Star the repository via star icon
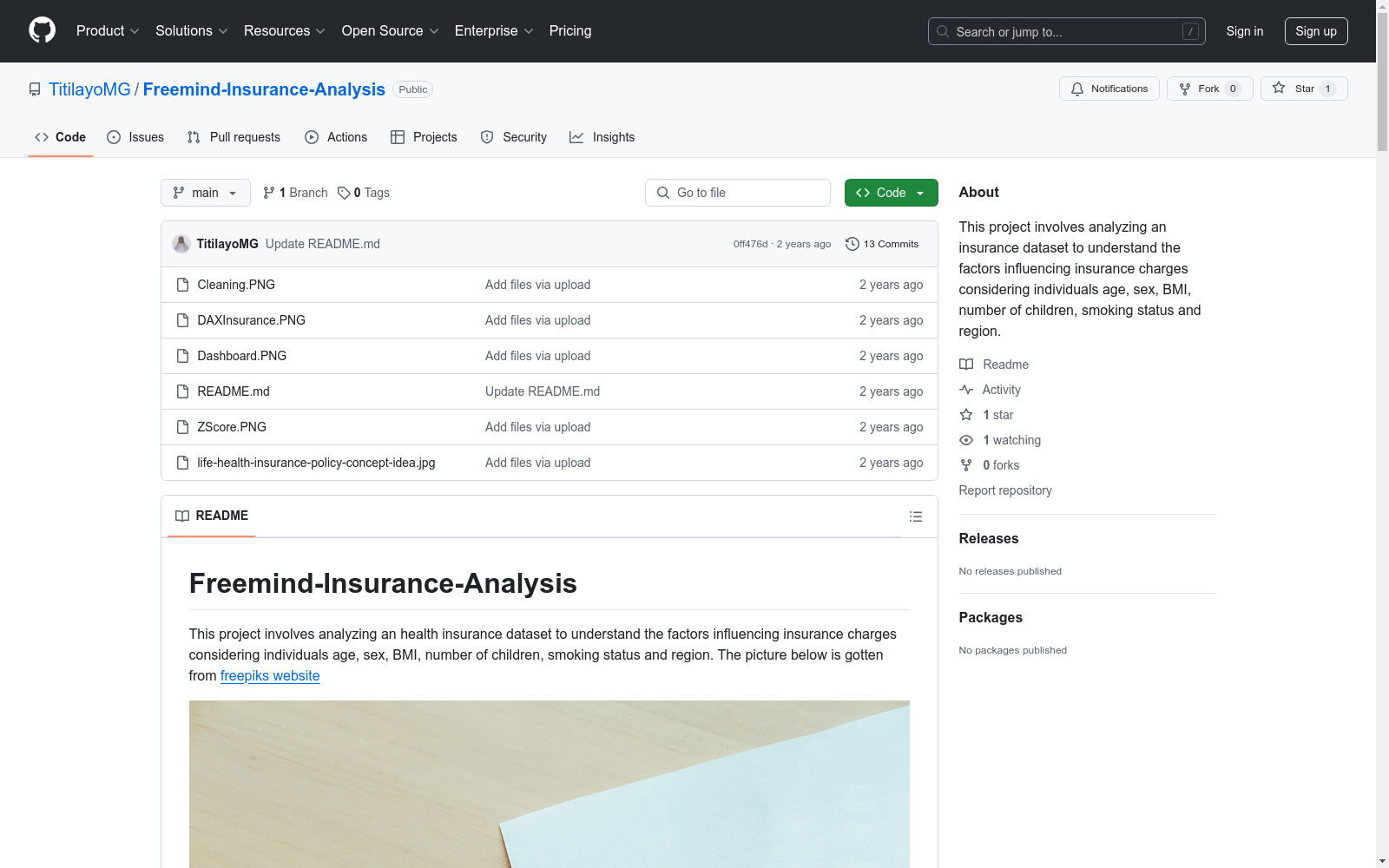This screenshot has height=868, width=1389. (1279, 88)
